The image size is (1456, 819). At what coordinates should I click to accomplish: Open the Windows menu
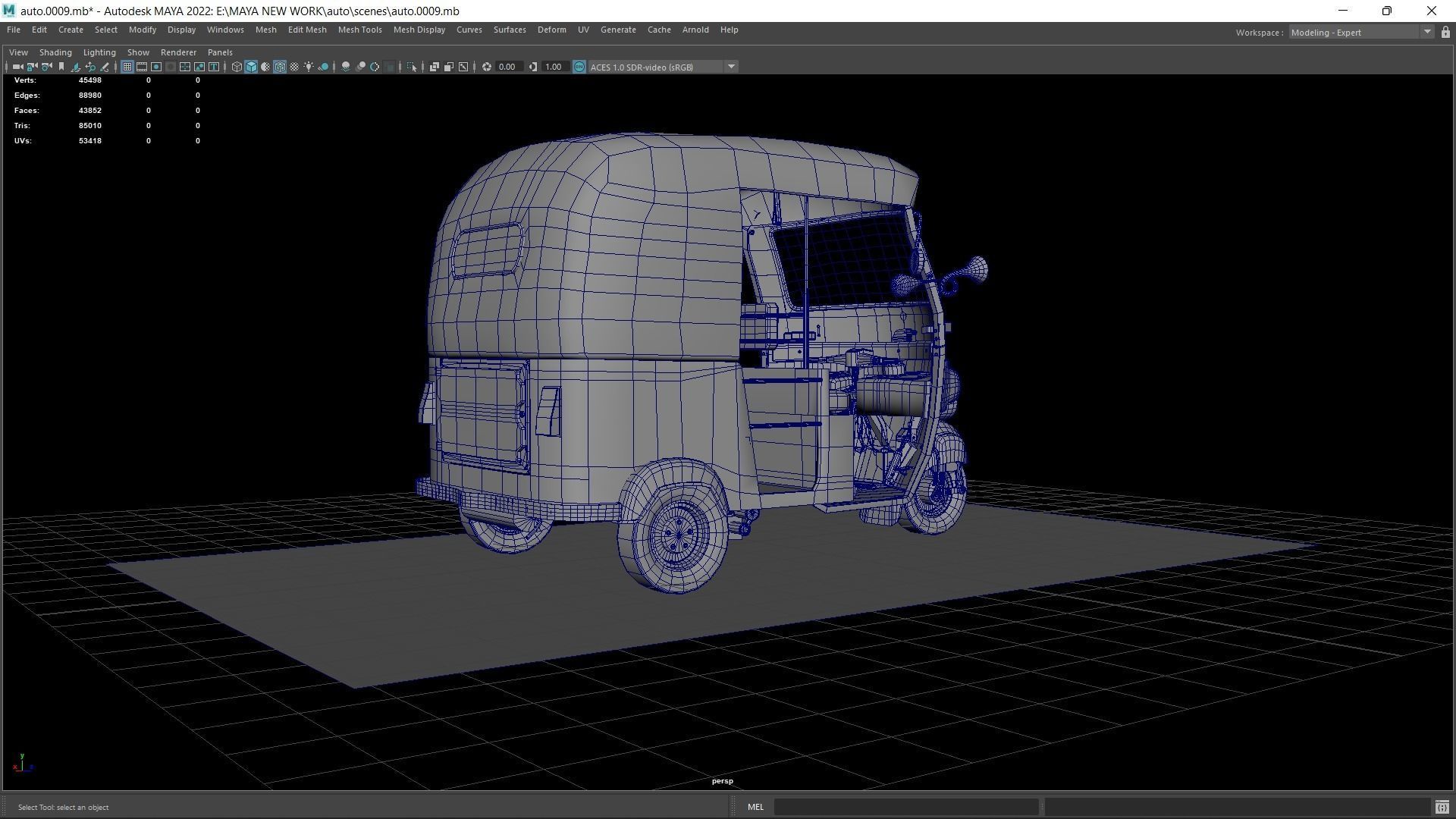[x=225, y=30]
